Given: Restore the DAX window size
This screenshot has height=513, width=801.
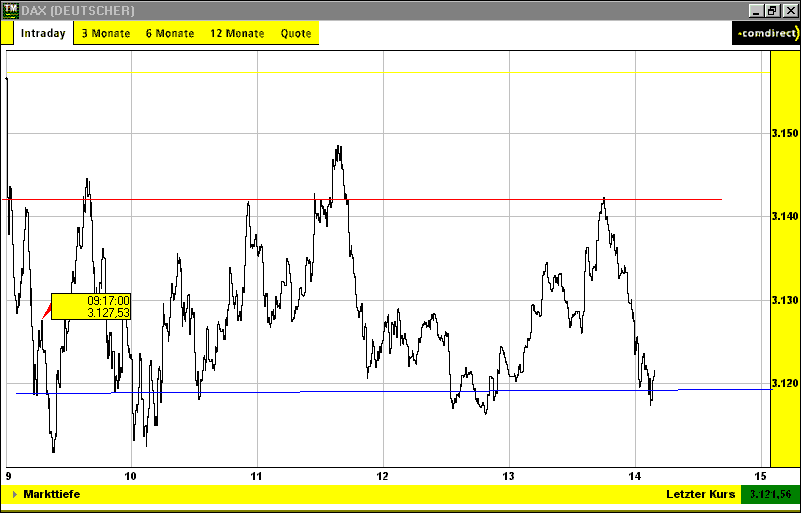Looking at the screenshot, I should tap(772, 10).
